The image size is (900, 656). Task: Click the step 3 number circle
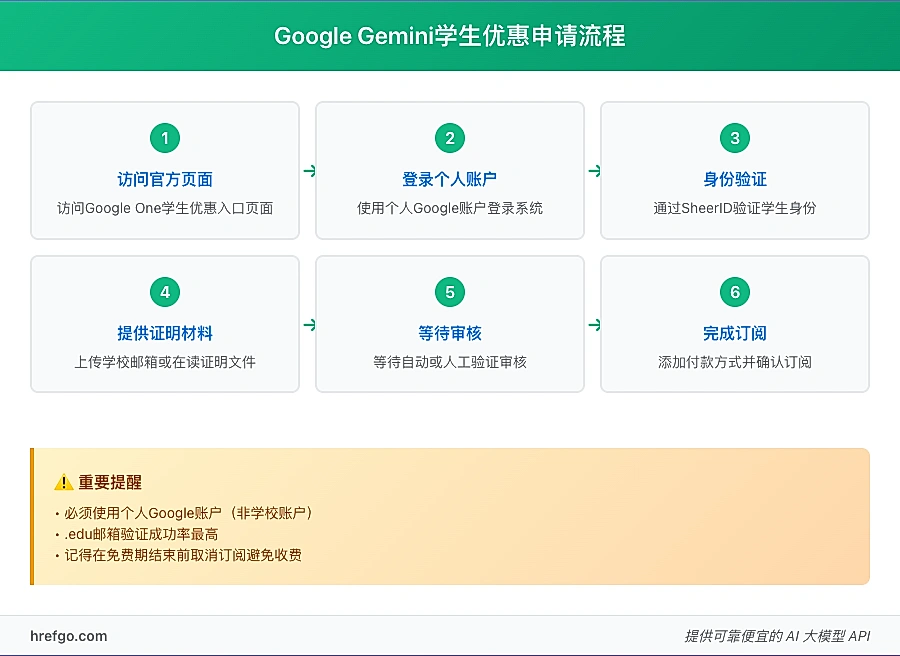pos(735,138)
